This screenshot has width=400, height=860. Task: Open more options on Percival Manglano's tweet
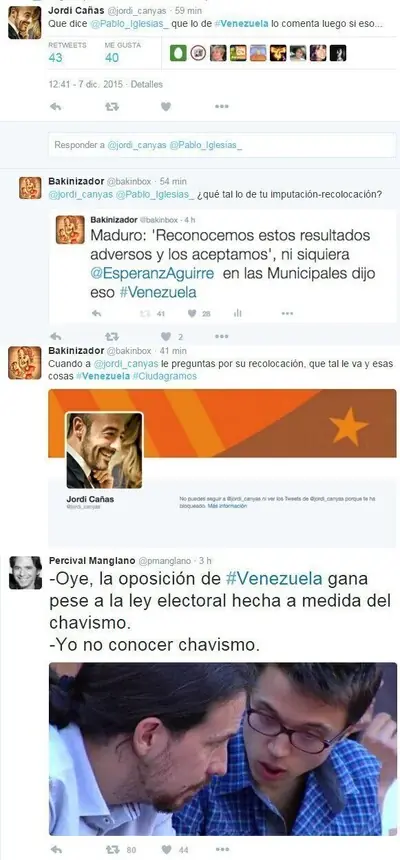click(x=222, y=850)
